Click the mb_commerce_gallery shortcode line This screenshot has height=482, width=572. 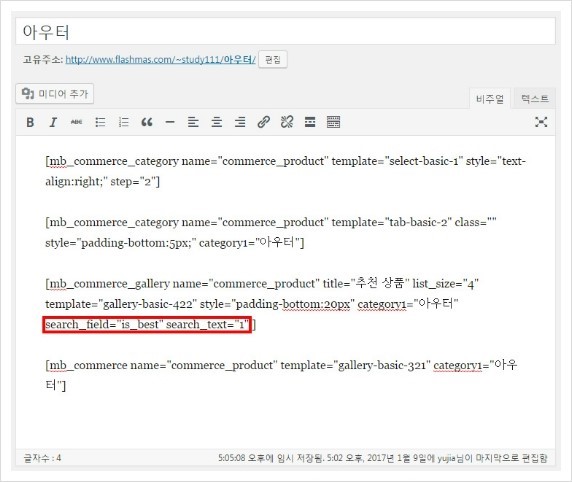262,284
